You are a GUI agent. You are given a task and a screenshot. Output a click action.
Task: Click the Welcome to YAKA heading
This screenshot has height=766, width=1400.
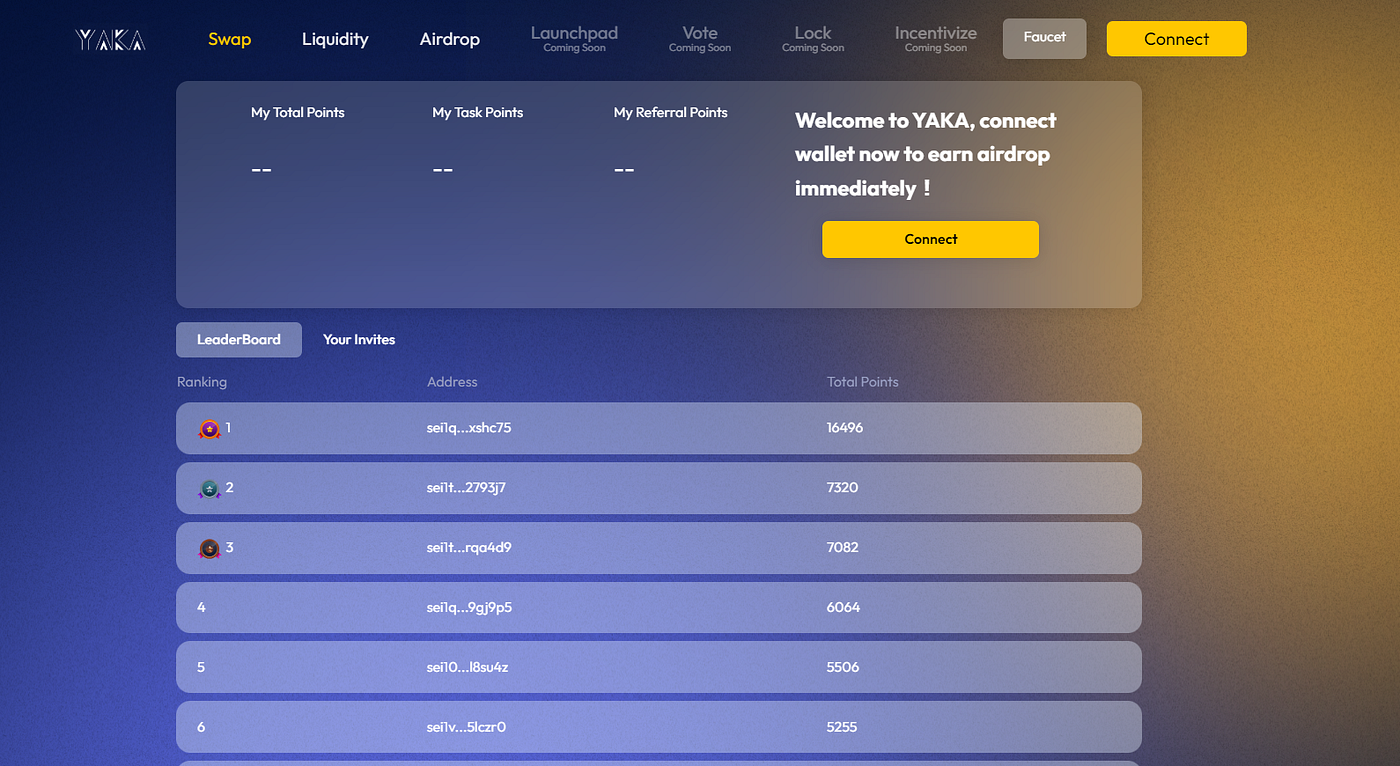click(926, 154)
